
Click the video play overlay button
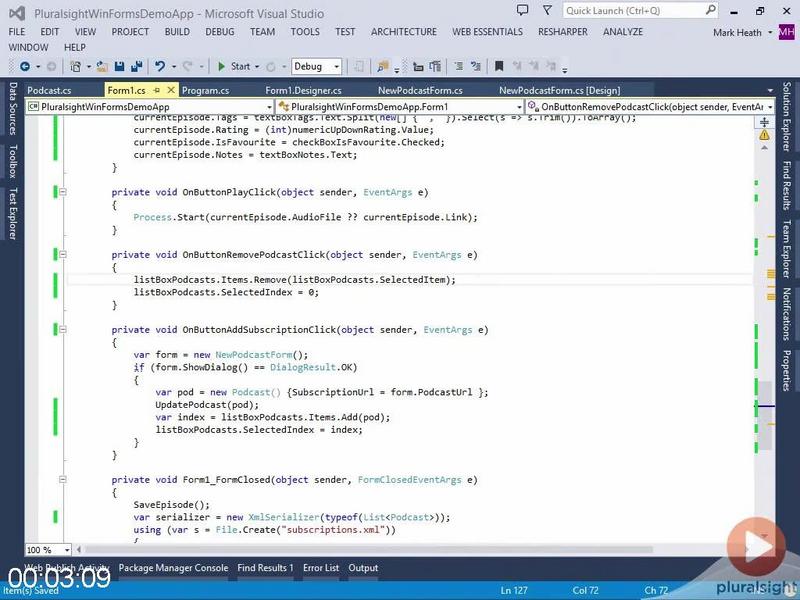[756, 547]
